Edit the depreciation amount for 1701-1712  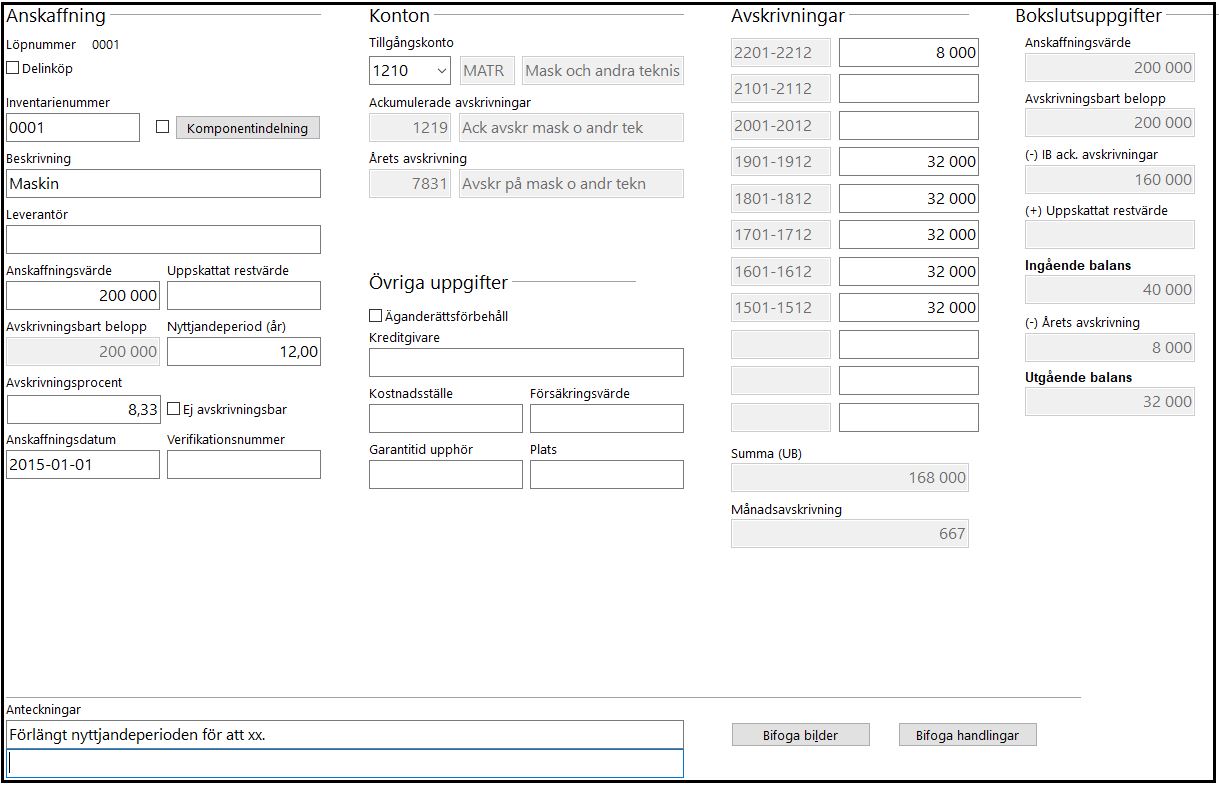pyautogui.click(x=909, y=235)
